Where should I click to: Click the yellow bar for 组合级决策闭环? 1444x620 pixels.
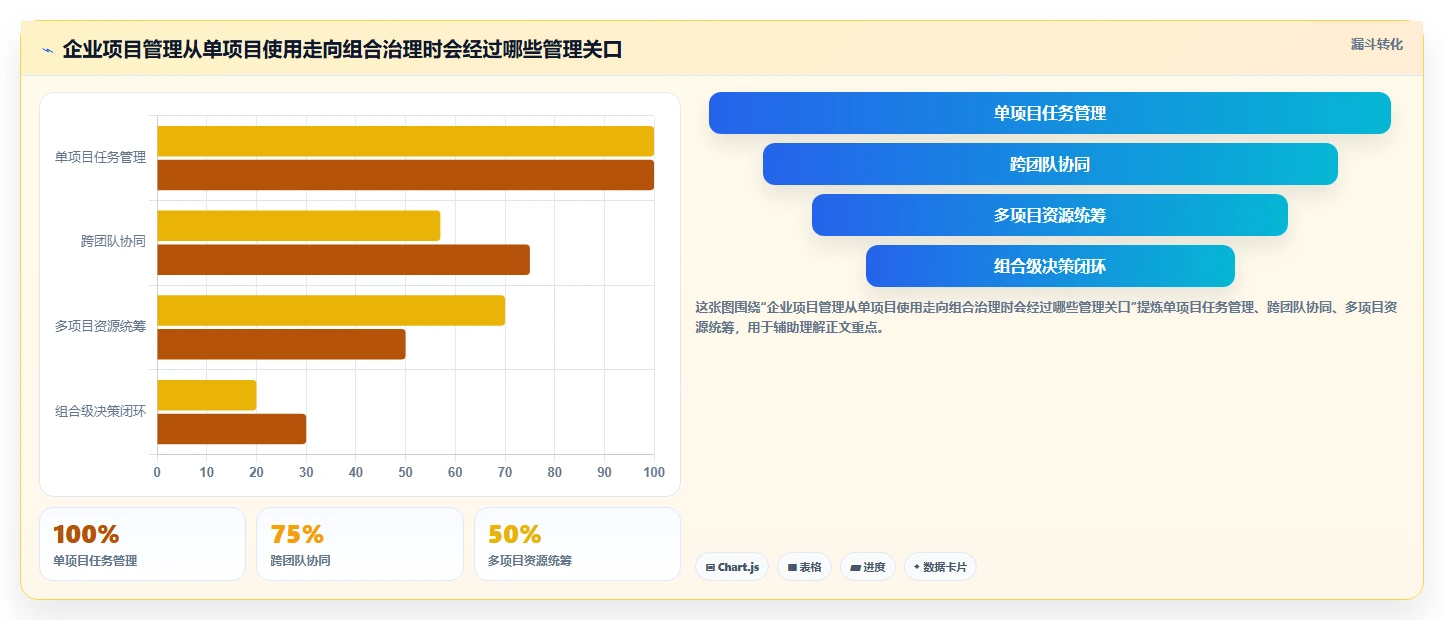pos(206,395)
